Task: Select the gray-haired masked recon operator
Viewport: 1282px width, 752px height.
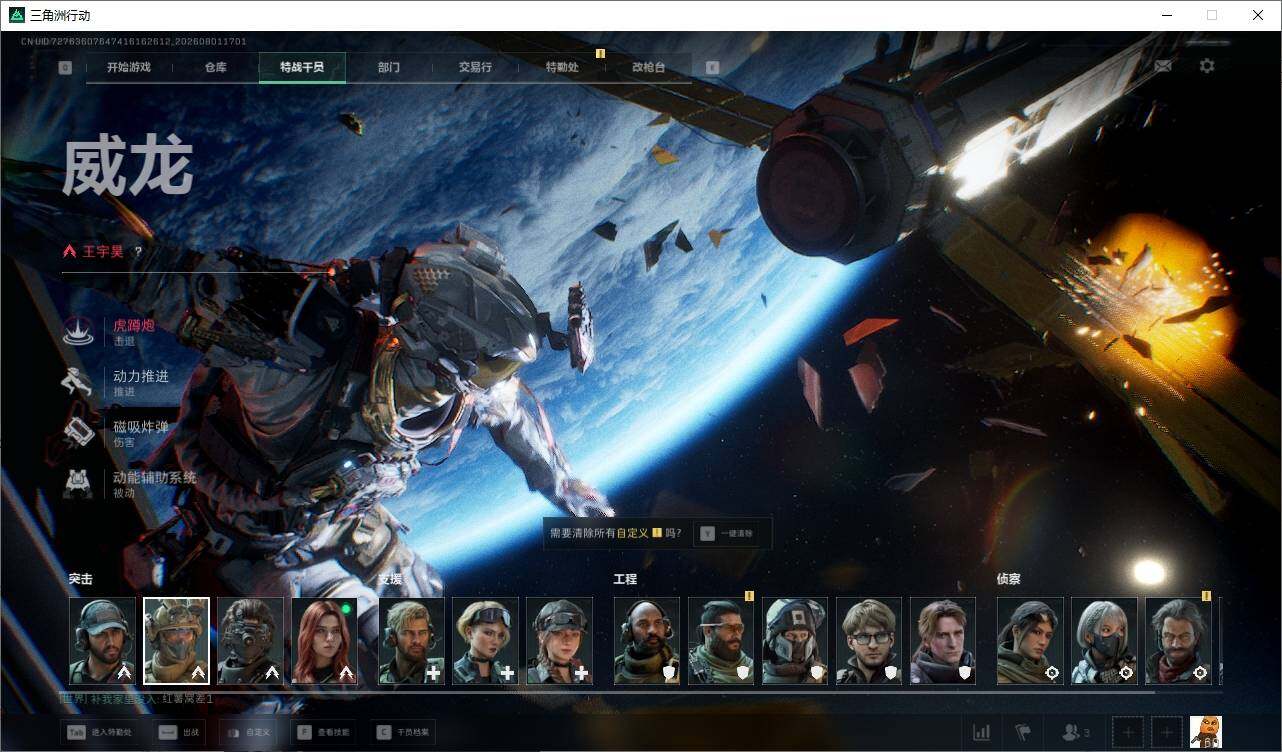Action: pos(1105,641)
